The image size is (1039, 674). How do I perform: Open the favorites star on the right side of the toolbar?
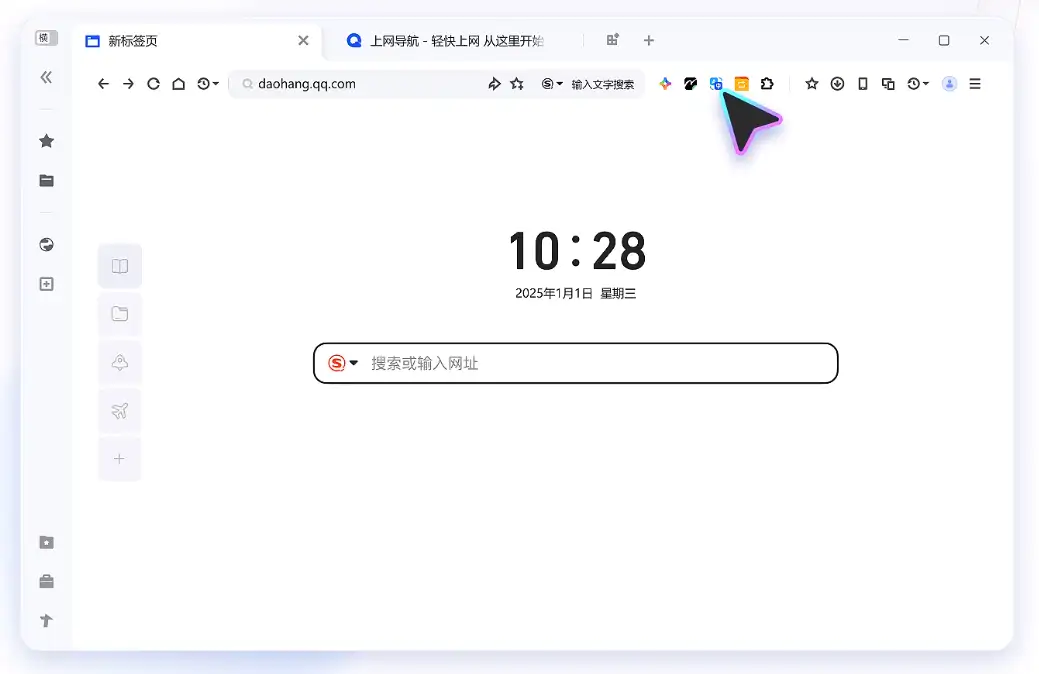(812, 84)
